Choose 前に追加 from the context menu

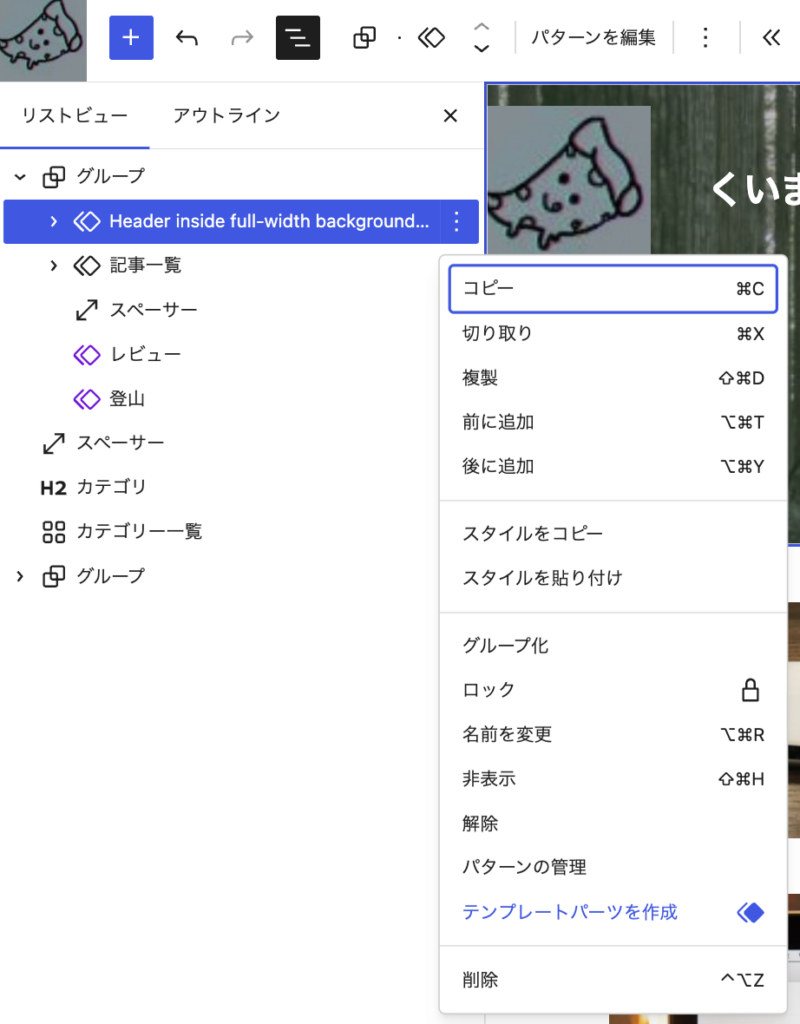click(613, 423)
